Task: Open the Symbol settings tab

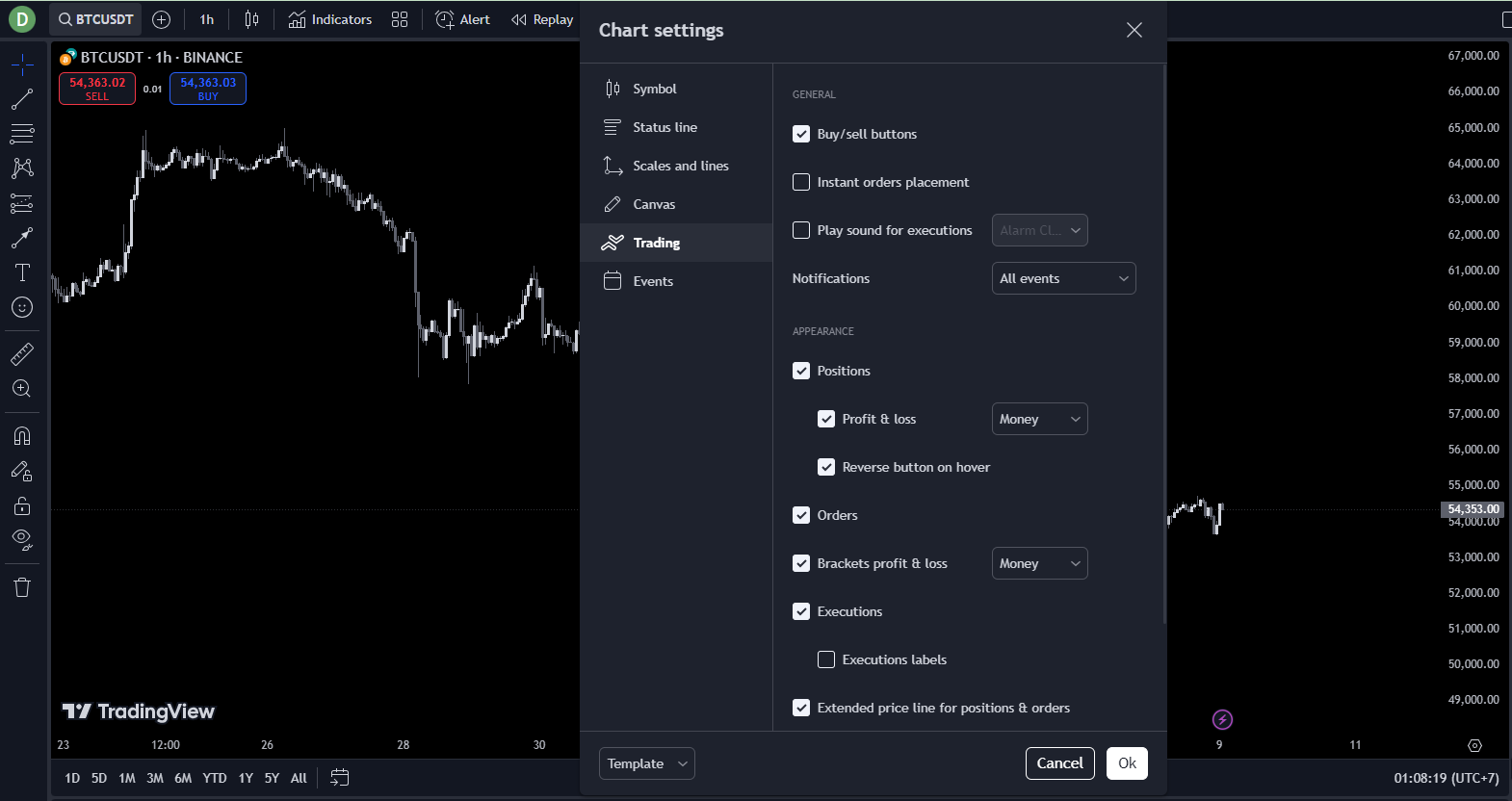Action: coord(677,89)
